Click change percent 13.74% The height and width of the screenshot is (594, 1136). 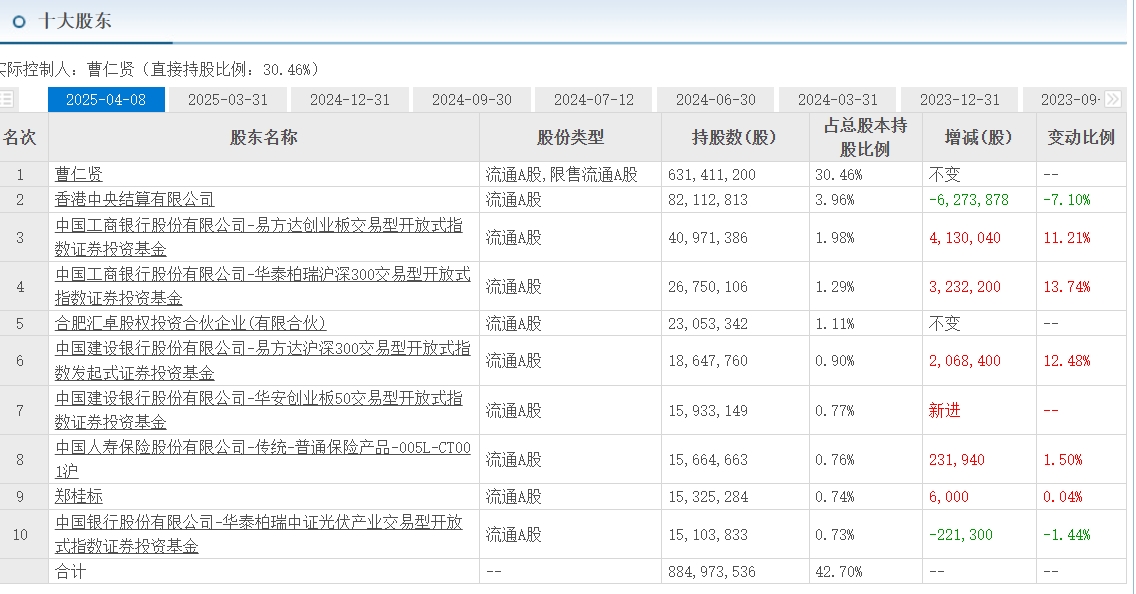coord(1066,287)
